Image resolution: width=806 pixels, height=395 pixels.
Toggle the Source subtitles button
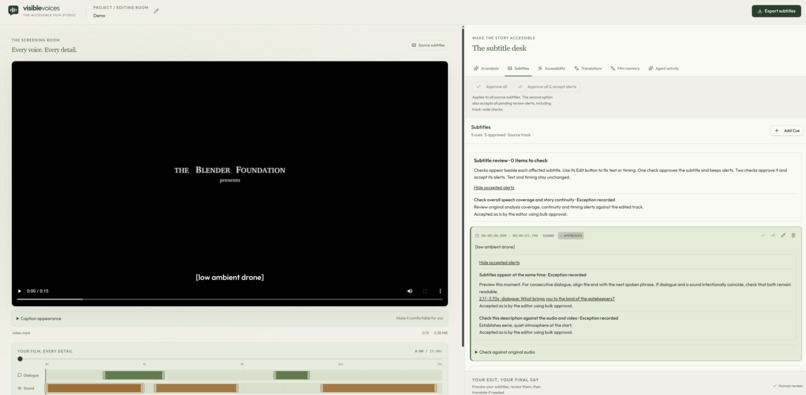point(428,45)
